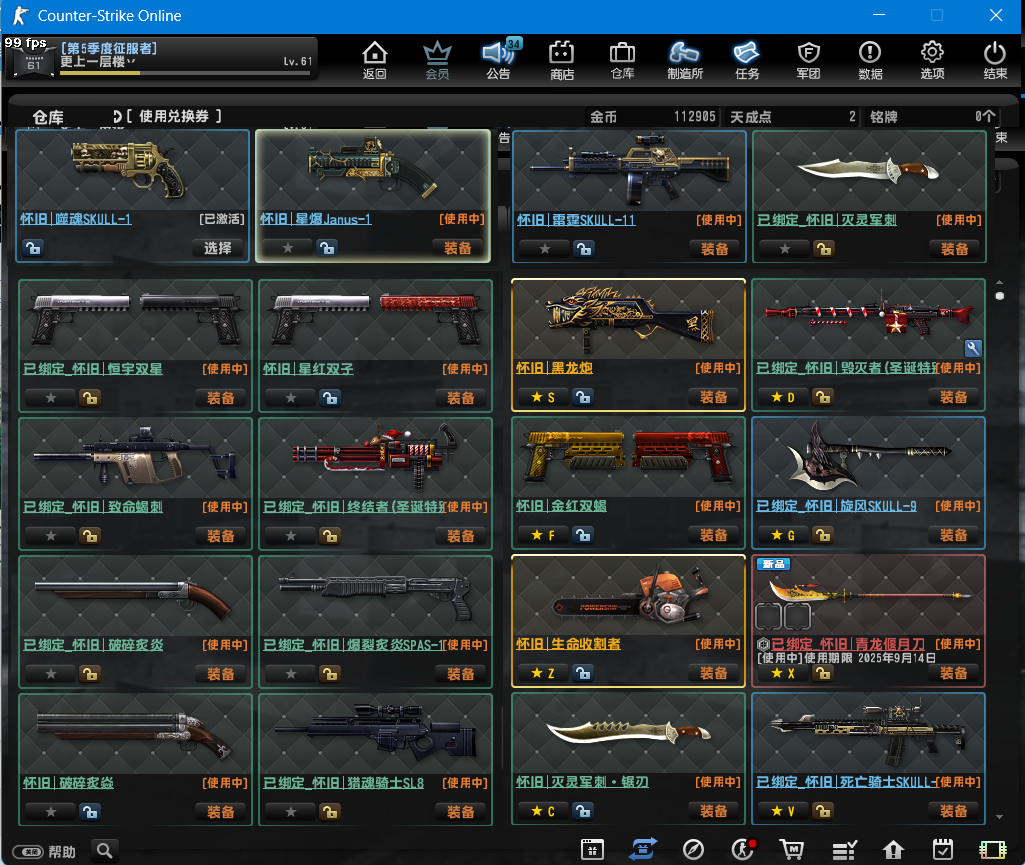Select the 终结者 Christmas minigun thumbnail
1025x865 pixels.
pos(375,459)
